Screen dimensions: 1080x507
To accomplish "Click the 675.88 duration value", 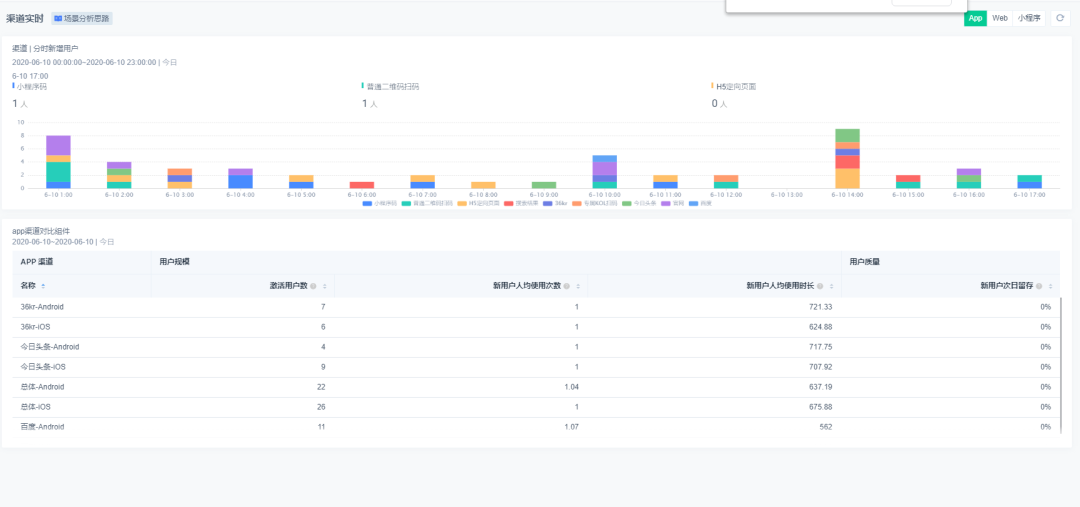I will (821, 406).
